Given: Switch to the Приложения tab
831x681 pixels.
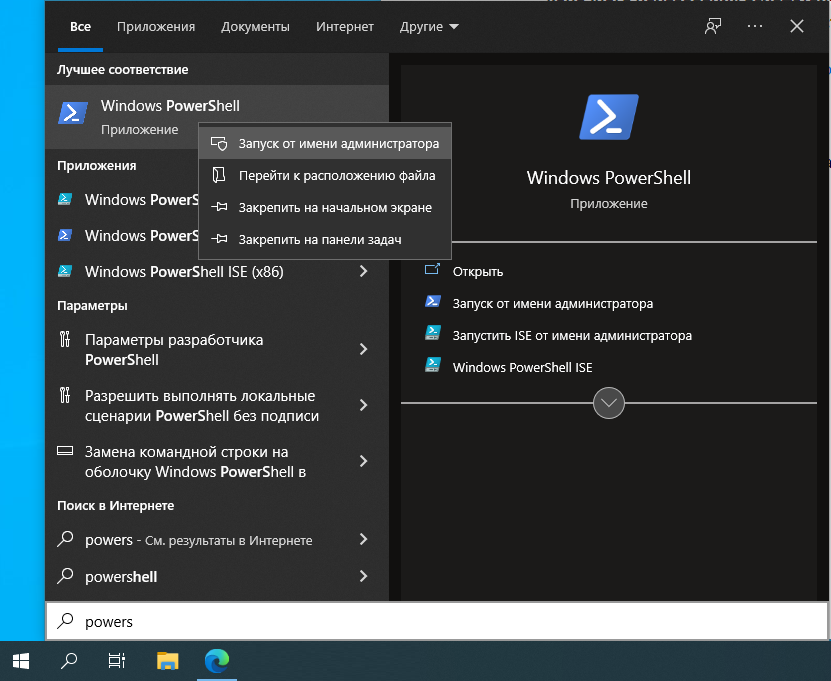Looking at the screenshot, I should click(x=156, y=26).
